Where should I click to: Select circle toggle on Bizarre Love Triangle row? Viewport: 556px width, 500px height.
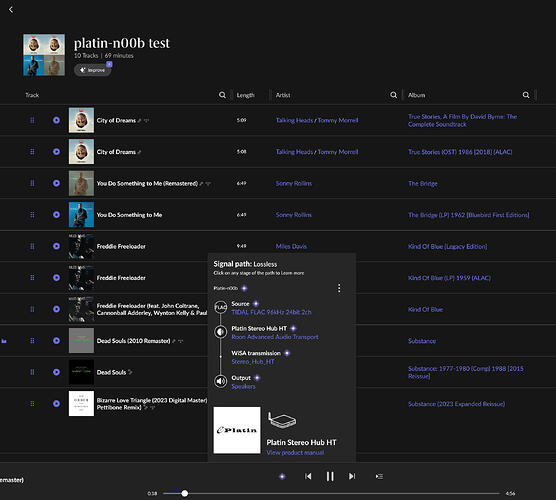click(56, 404)
